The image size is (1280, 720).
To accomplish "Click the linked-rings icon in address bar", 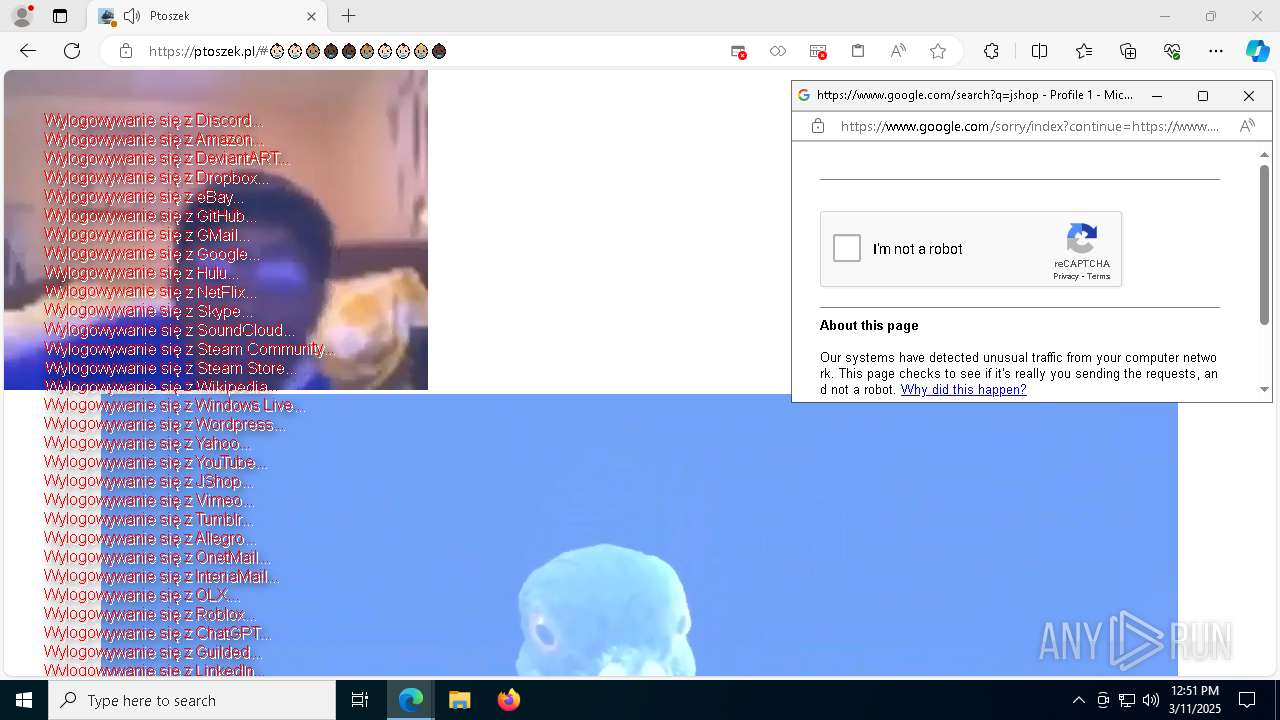I will pyautogui.click(x=778, y=51).
